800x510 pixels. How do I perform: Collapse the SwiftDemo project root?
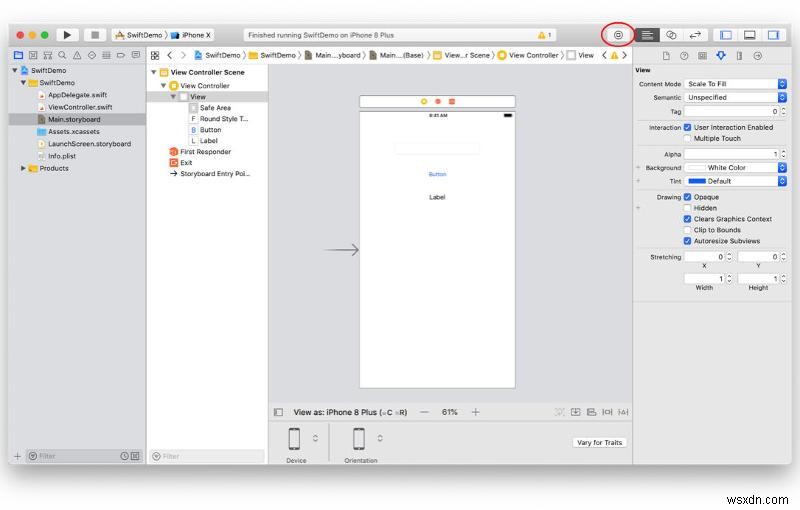(x=15, y=70)
